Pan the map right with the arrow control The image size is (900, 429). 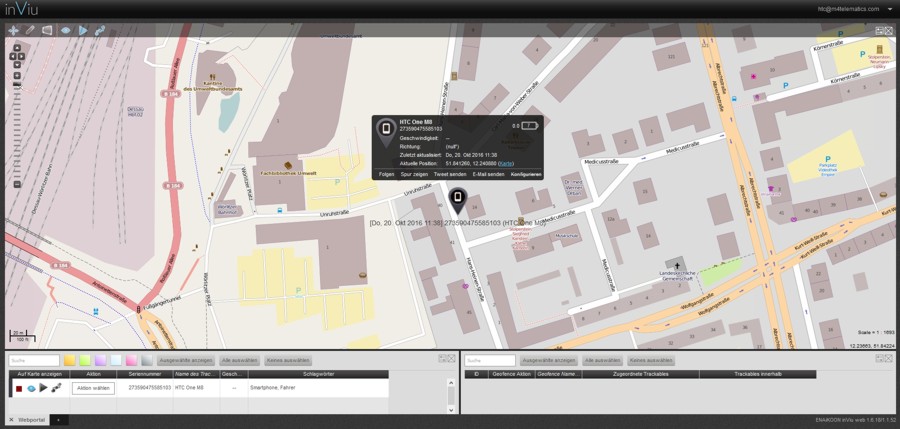(21, 56)
